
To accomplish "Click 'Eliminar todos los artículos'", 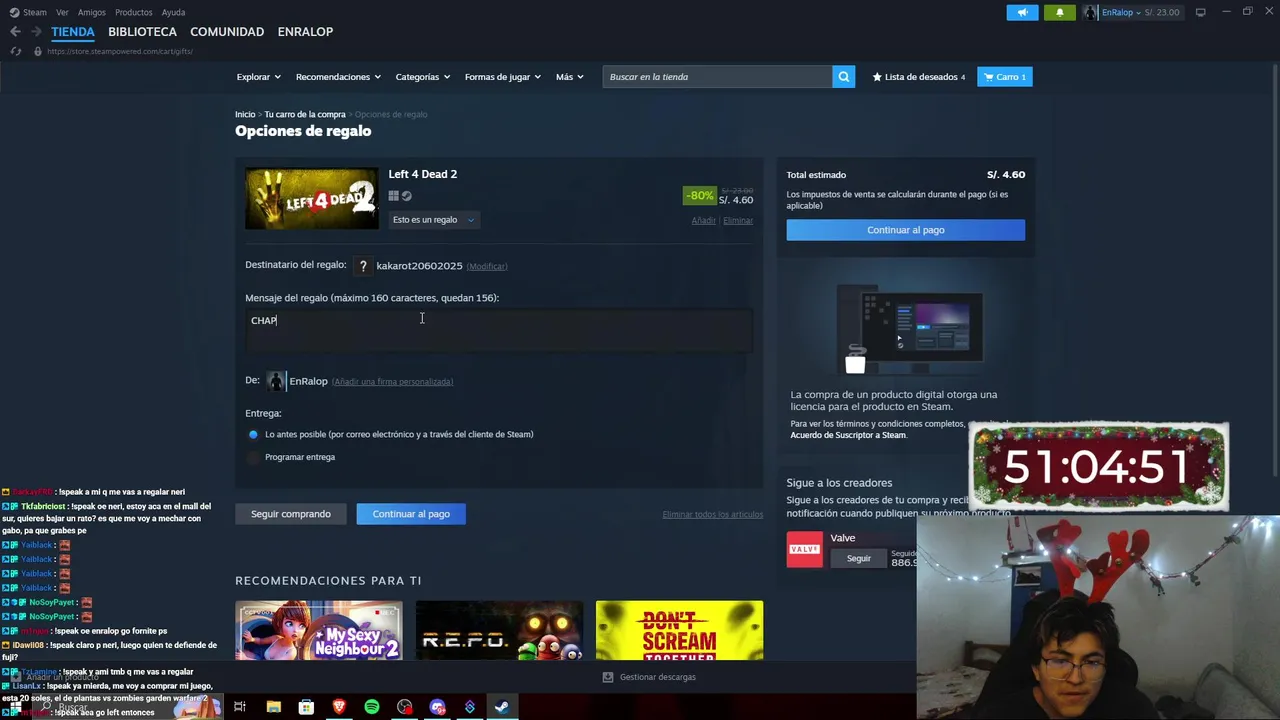I will (712, 514).
